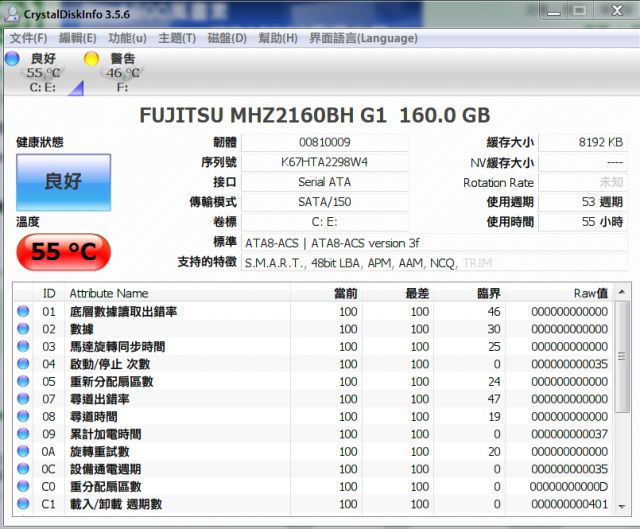Click the NV緩存大小 value field
The image size is (640, 529).
583,162
